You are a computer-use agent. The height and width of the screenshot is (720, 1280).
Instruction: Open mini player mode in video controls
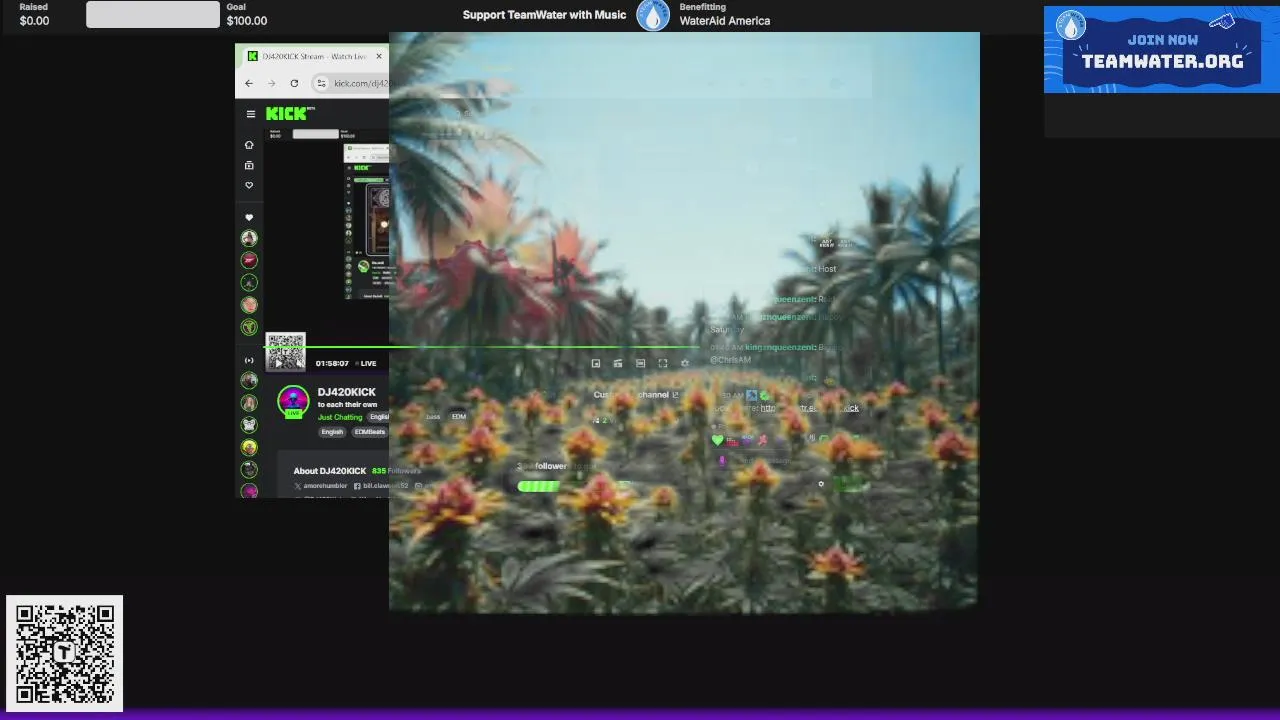(596, 363)
